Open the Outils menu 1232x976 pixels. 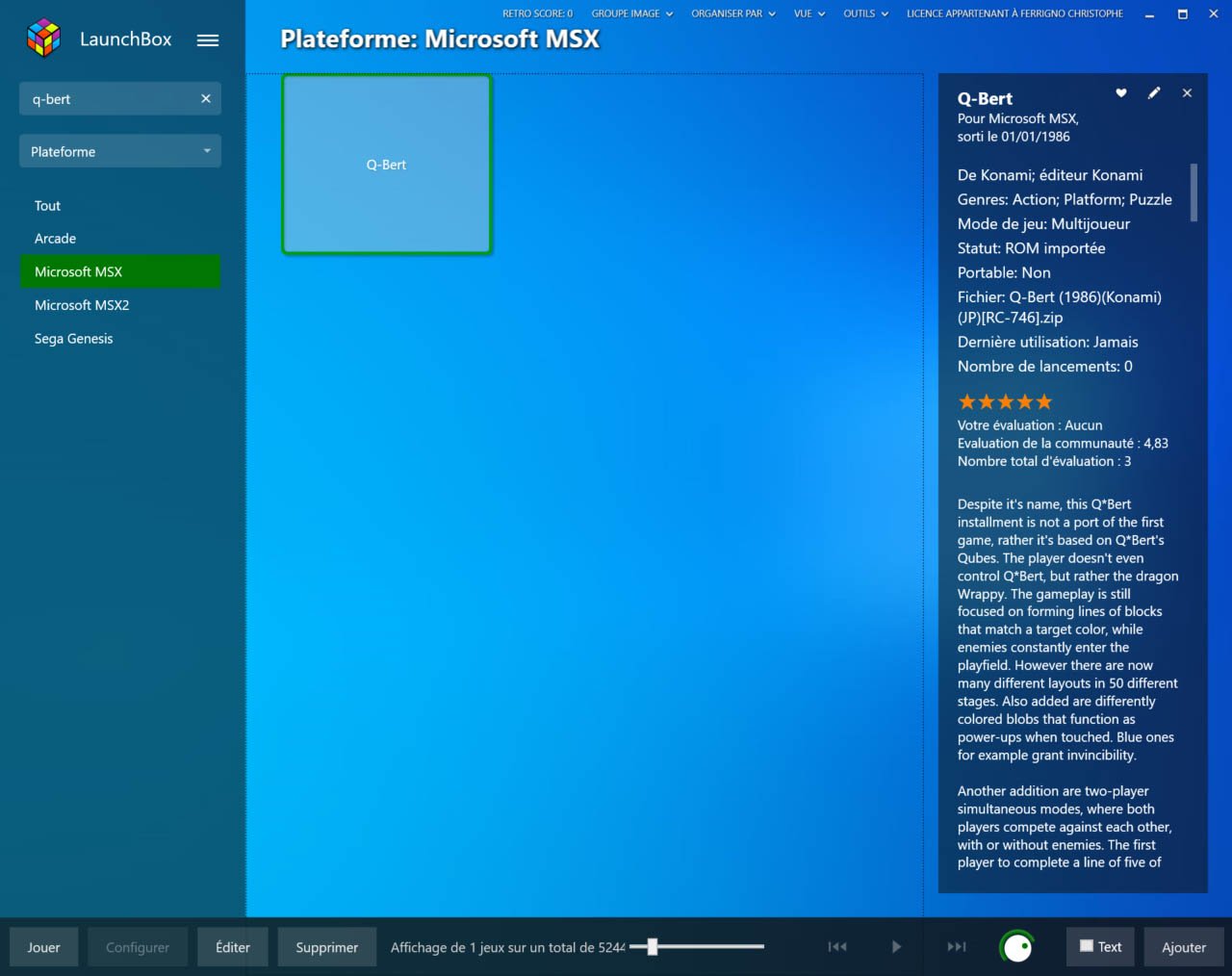point(865,13)
